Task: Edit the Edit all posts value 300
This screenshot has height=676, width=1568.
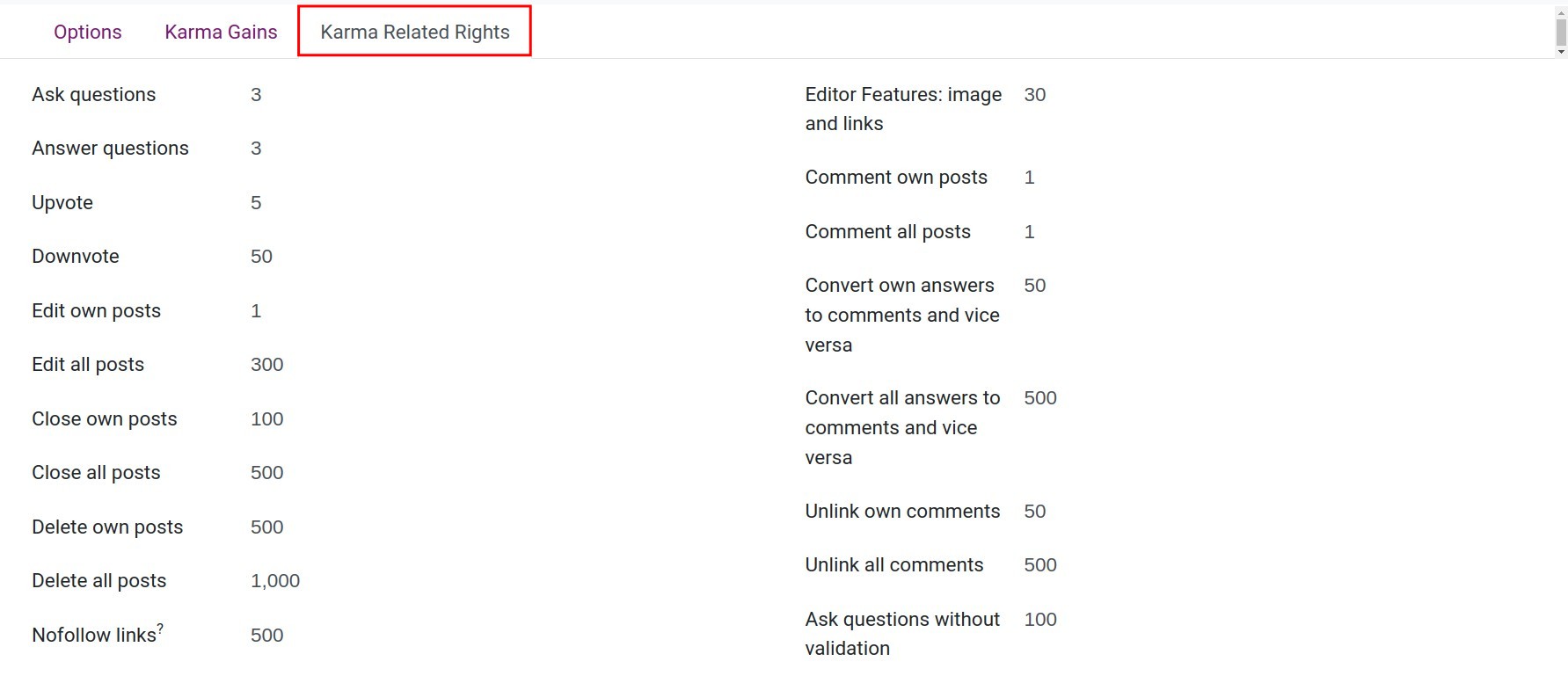Action: [266, 364]
